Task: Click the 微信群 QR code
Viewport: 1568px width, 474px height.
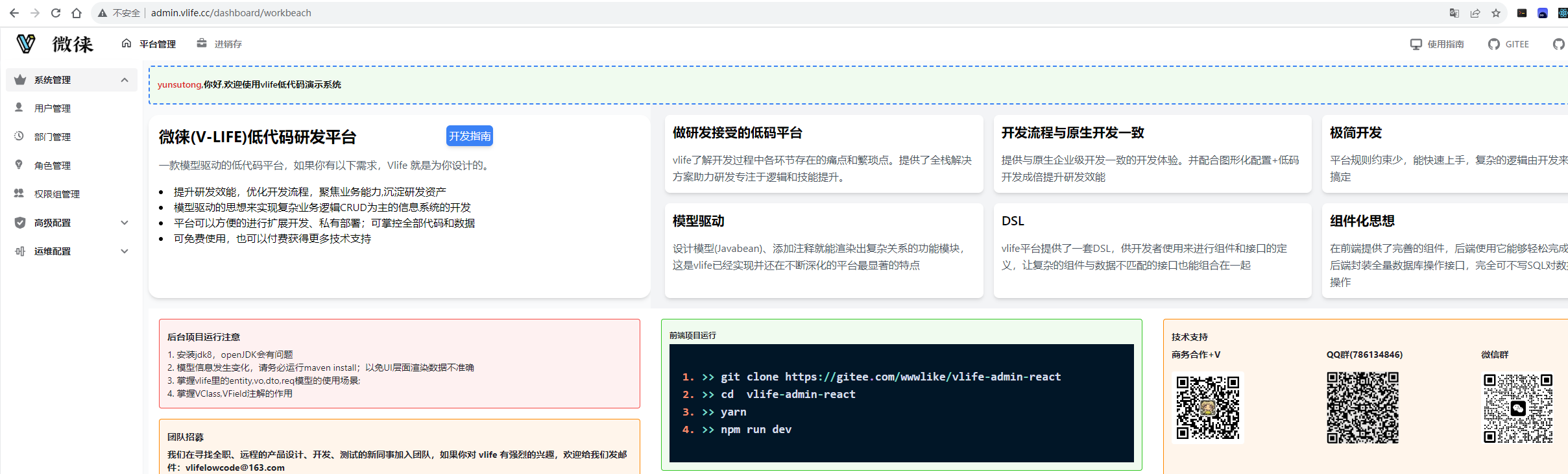Action: pyautogui.click(x=1518, y=408)
